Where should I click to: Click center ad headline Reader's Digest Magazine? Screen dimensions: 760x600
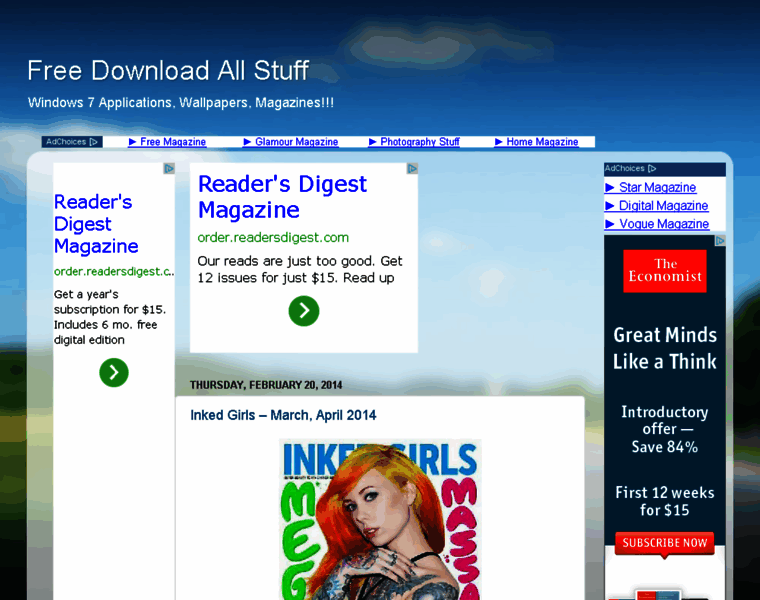coord(283,197)
